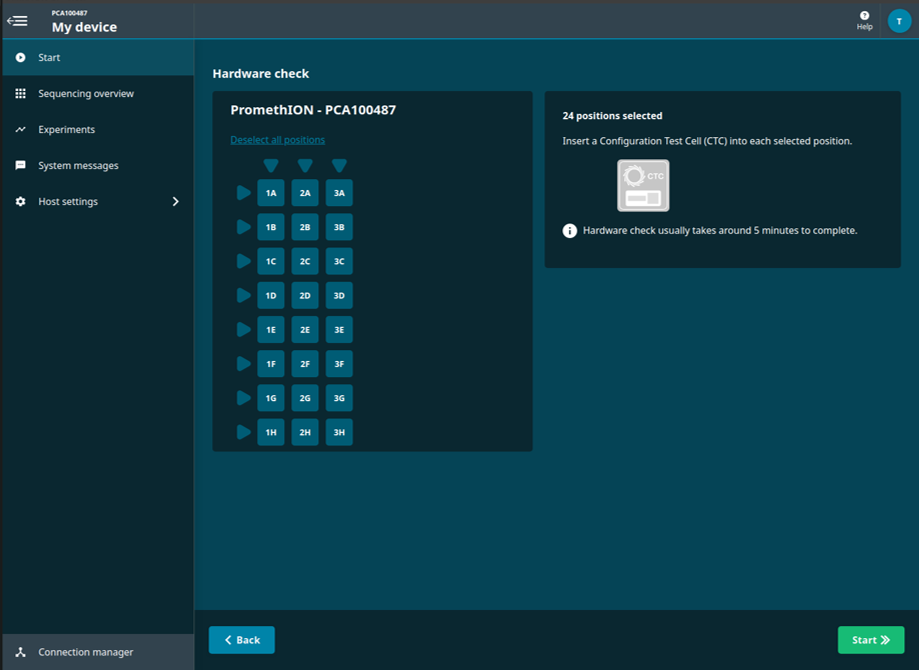Toggle flow cell position 1F

point(271,364)
